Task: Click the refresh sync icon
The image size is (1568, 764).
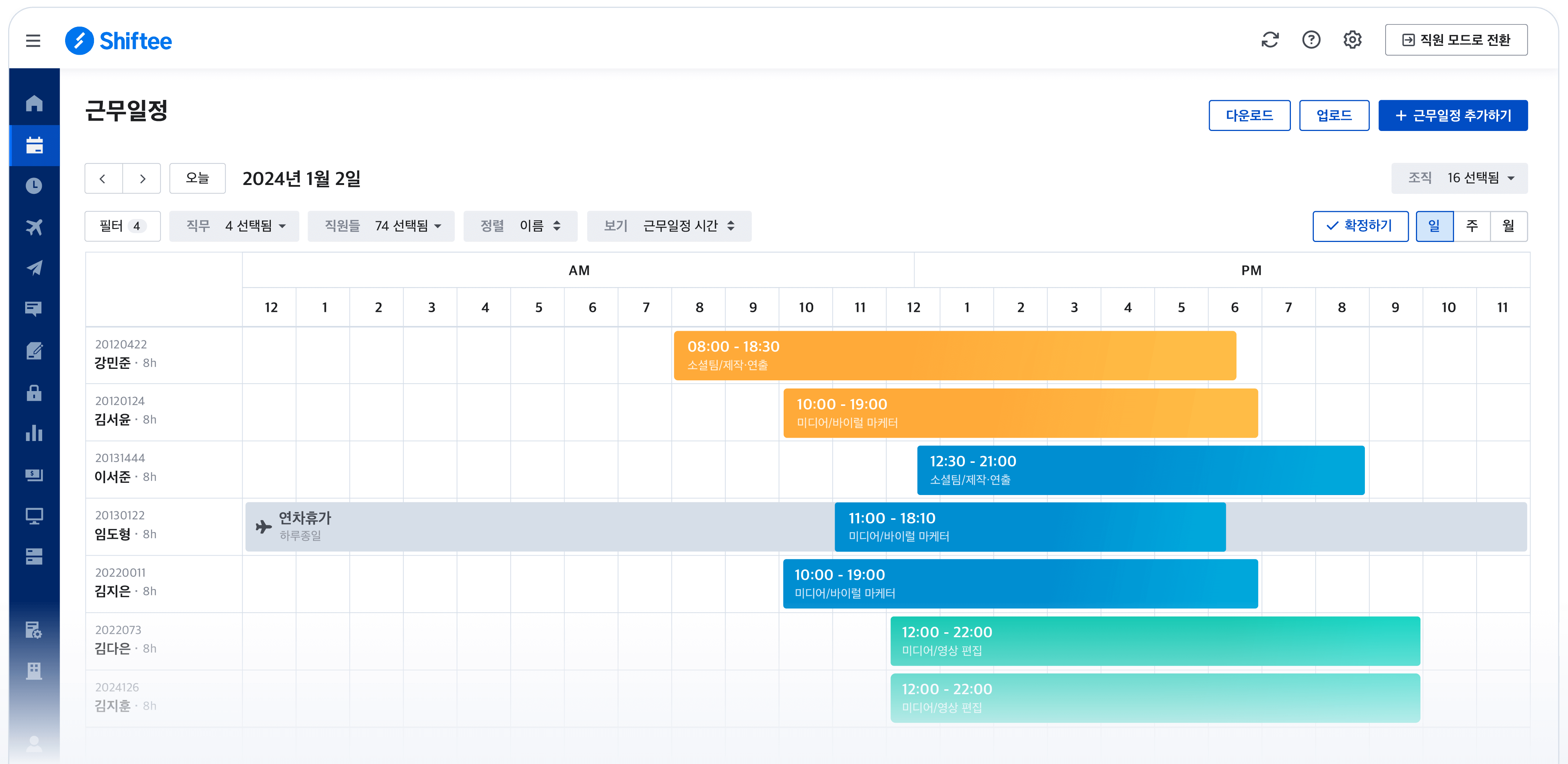Action: 1270,40
